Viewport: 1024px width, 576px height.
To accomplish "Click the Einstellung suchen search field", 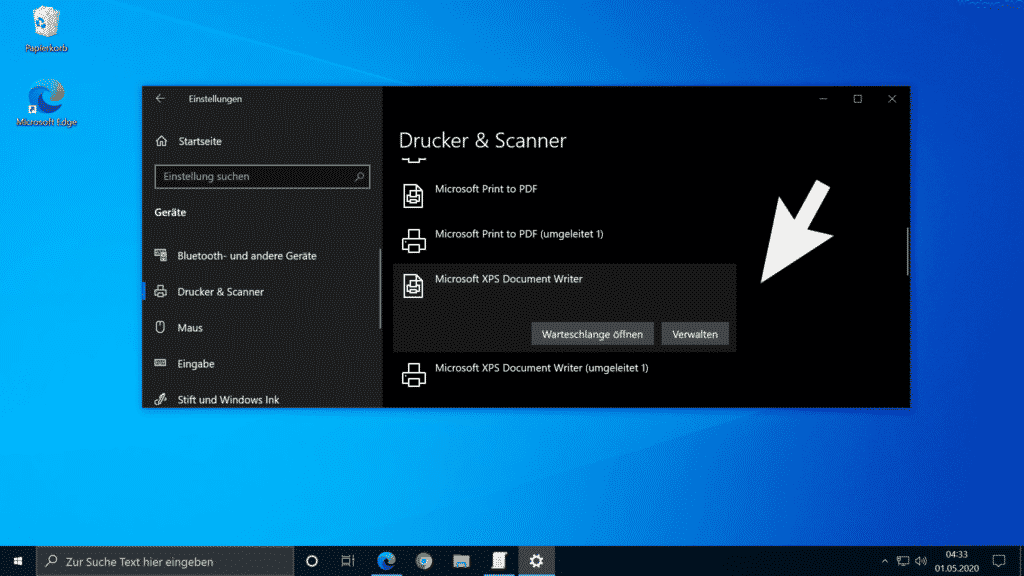I will pos(262,176).
